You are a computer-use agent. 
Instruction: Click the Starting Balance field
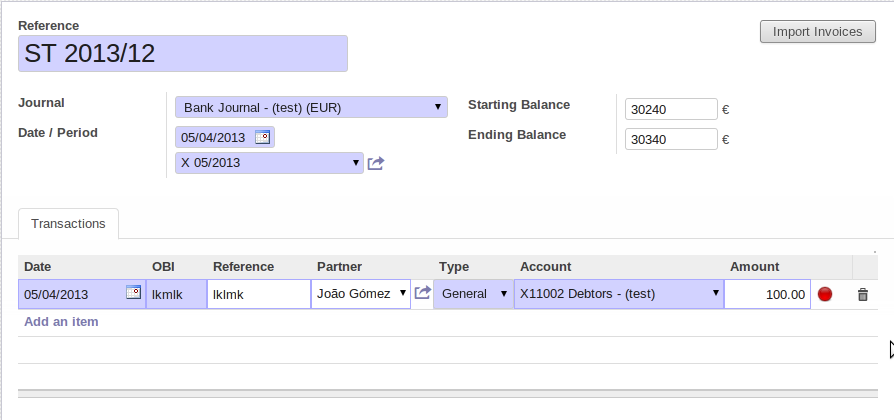coord(671,109)
